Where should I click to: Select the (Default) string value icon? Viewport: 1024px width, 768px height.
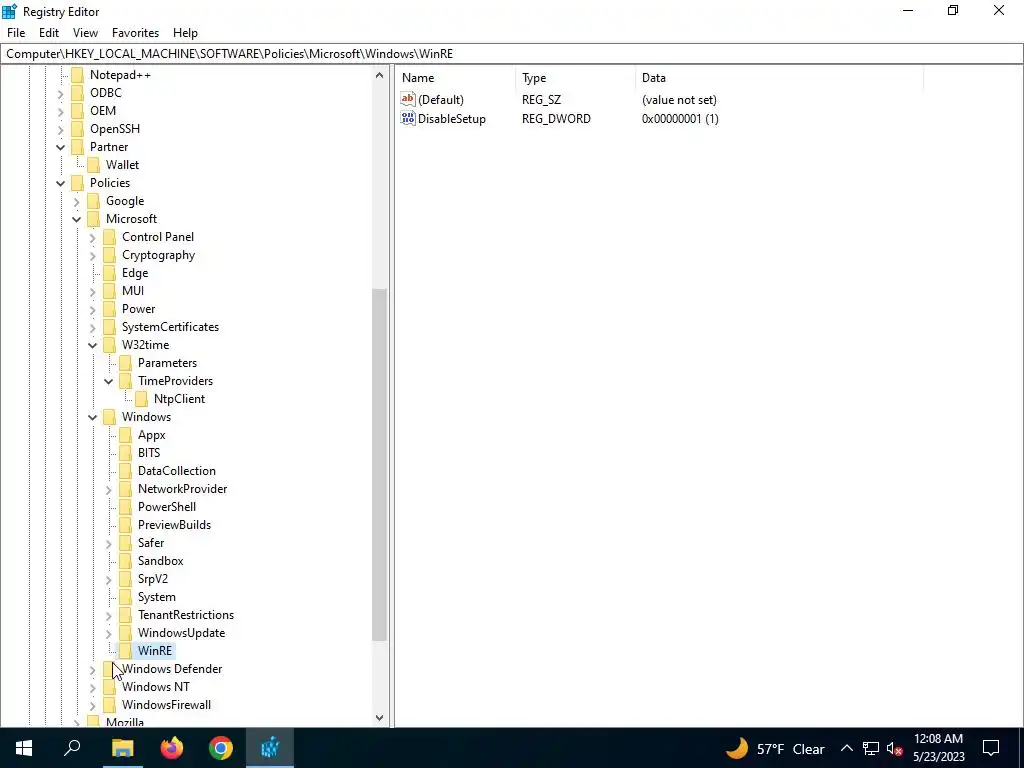pyautogui.click(x=408, y=99)
